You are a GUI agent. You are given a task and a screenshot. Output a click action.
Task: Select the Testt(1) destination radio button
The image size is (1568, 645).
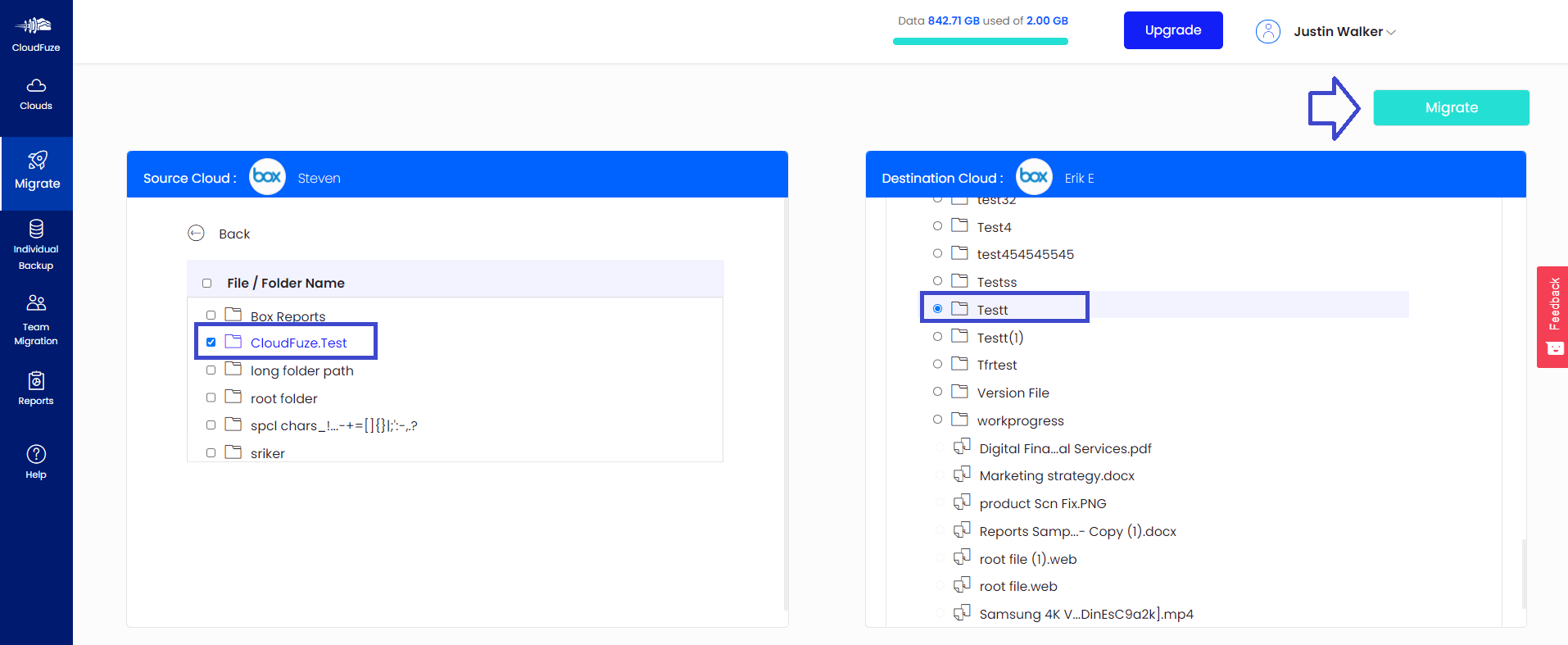[937, 337]
